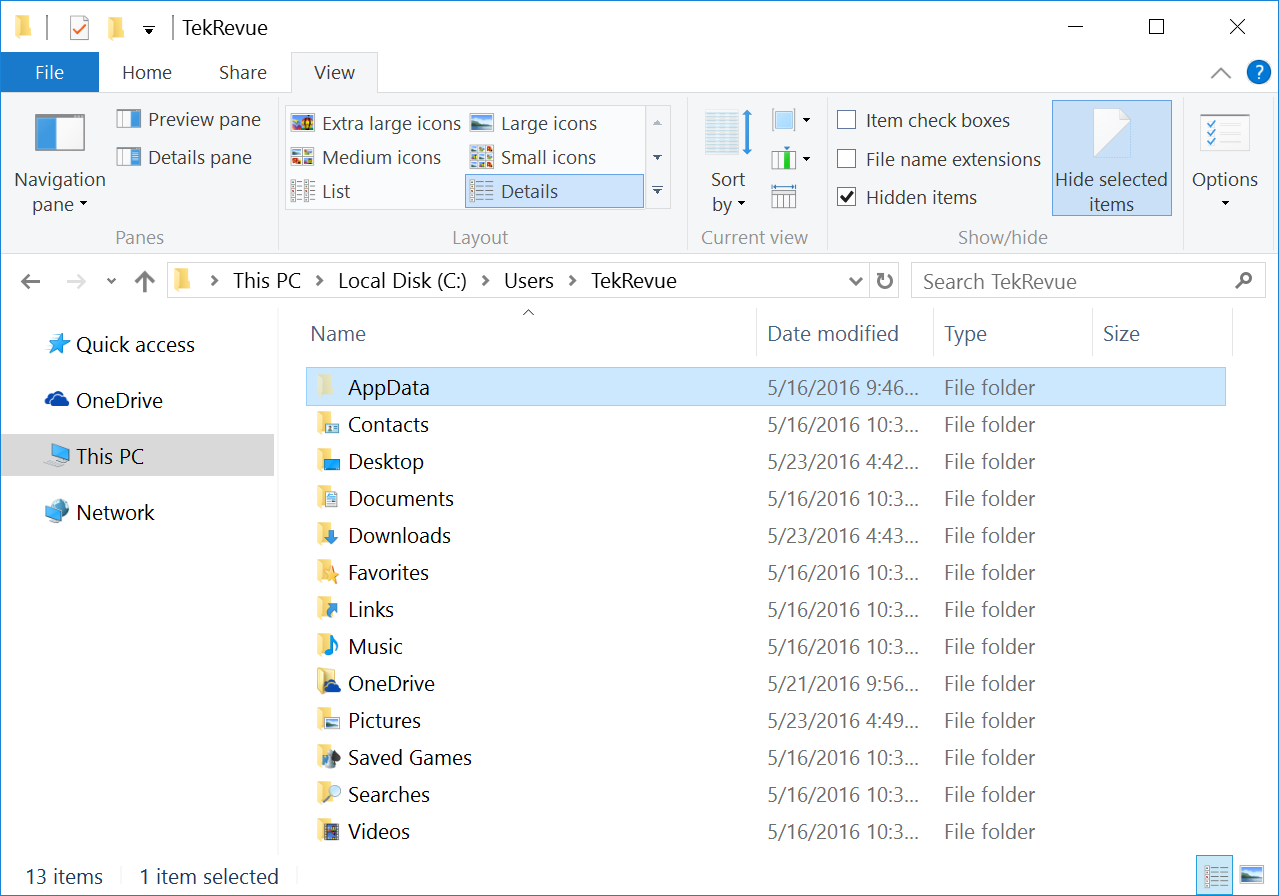Select Extra large icons layout

coord(375,123)
